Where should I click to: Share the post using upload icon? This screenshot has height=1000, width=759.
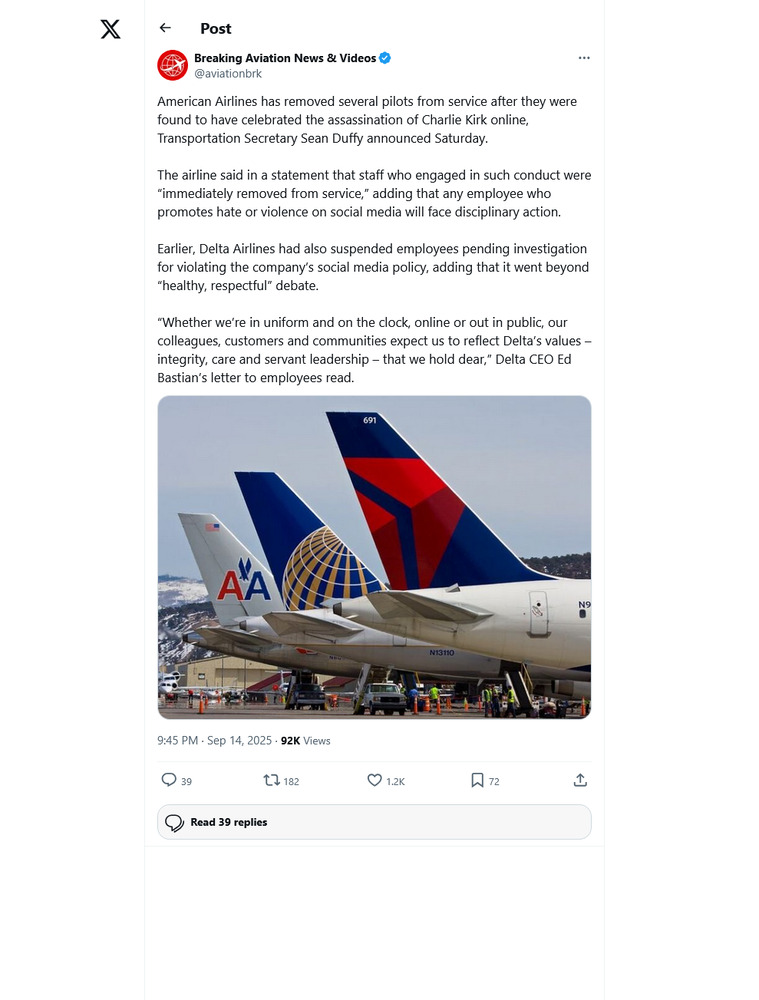click(x=580, y=780)
